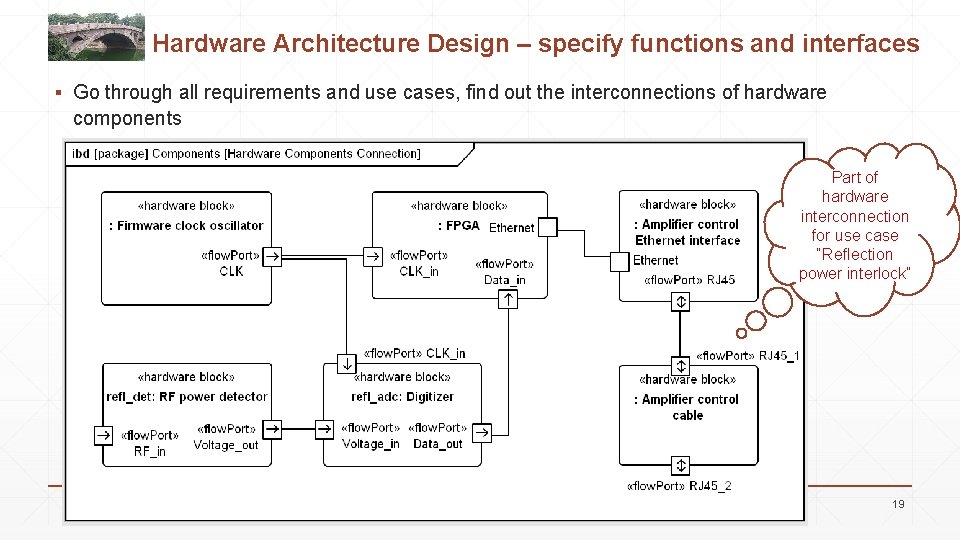Click the 'Voltage_in' port label
The image size is (960, 540).
(370, 444)
